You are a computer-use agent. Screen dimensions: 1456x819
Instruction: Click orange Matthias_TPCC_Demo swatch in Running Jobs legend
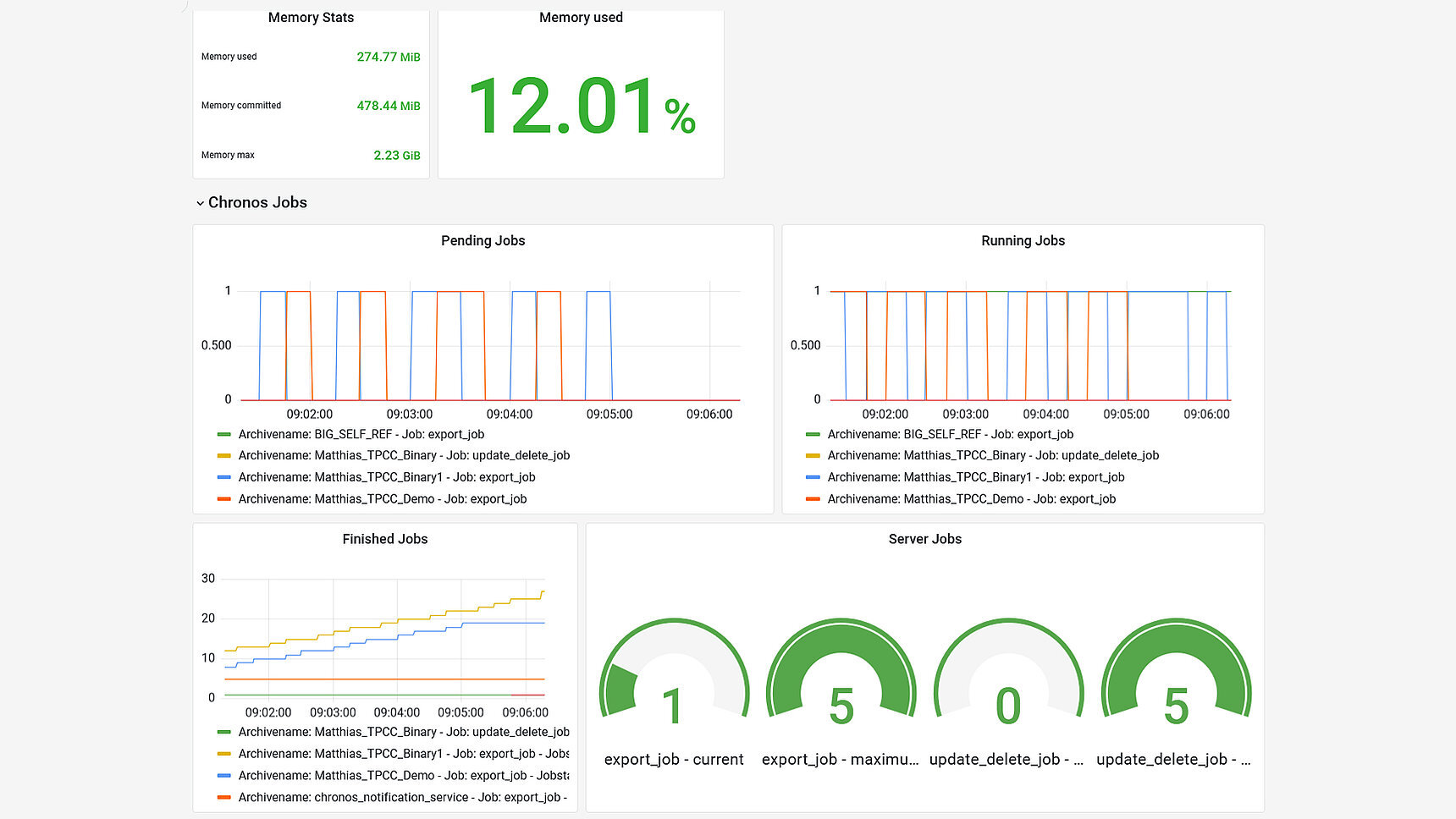pyautogui.click(x=813, y=499)
